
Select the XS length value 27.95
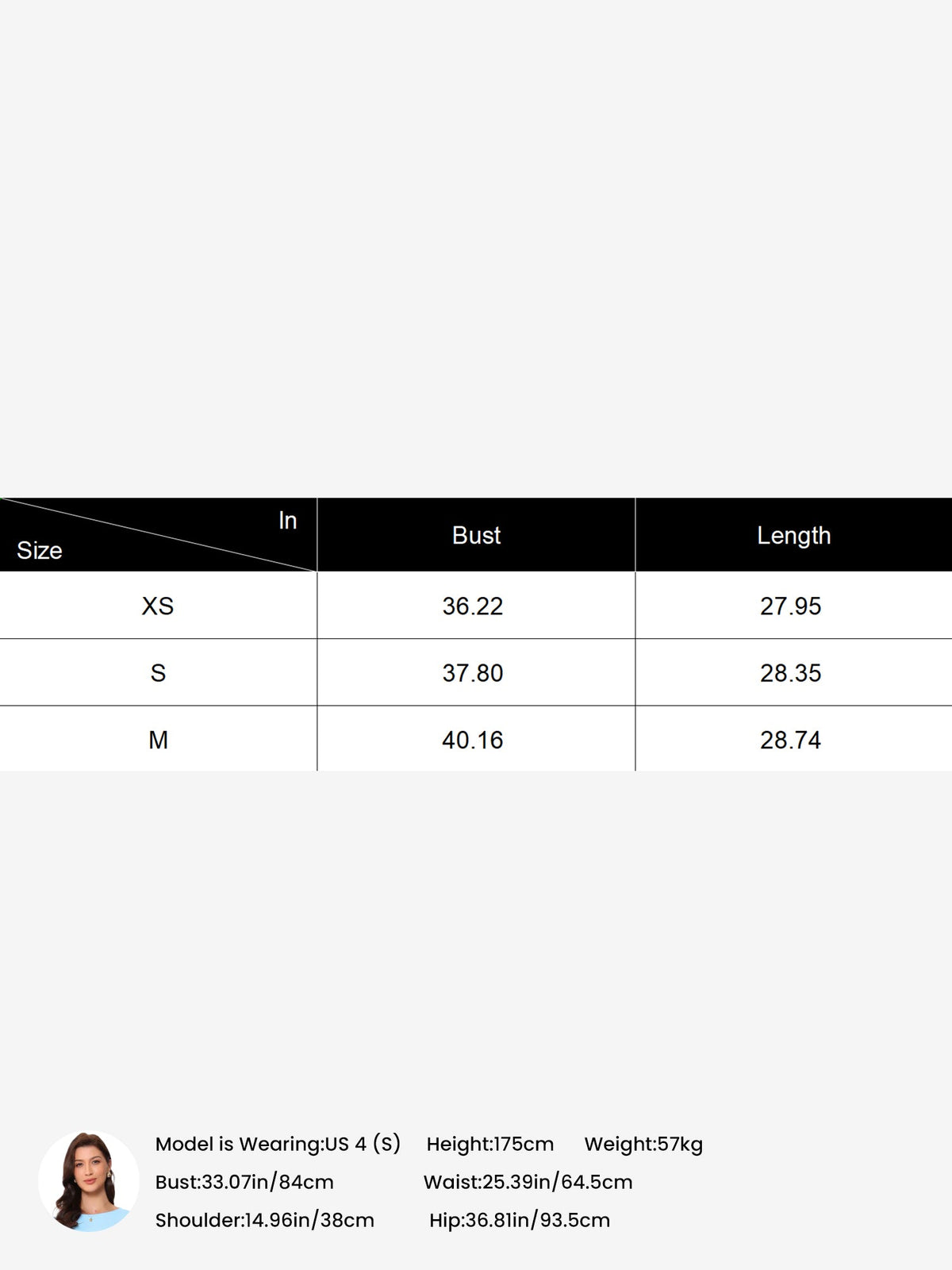point(791,606)
